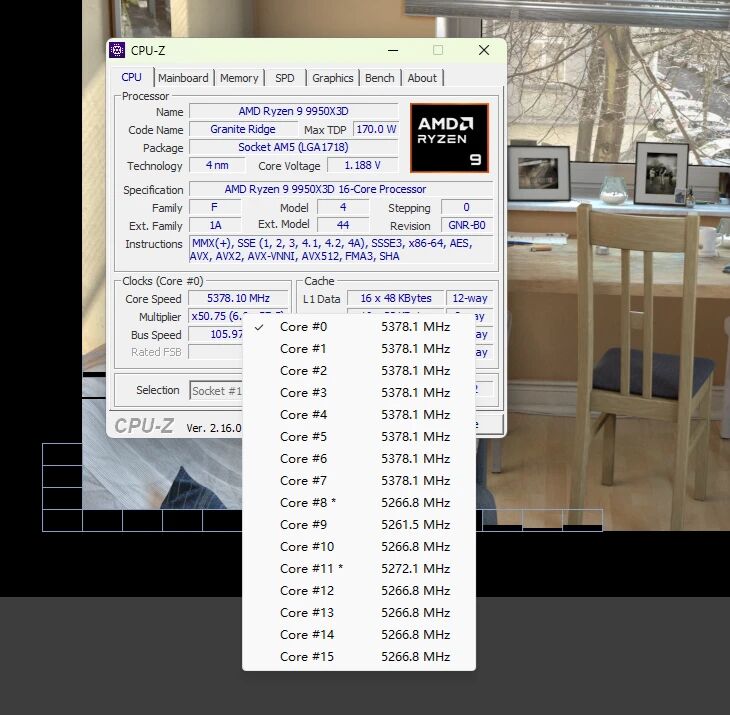
Task: Click the Revision GNR-B0 value
Action: pos(466,225)
